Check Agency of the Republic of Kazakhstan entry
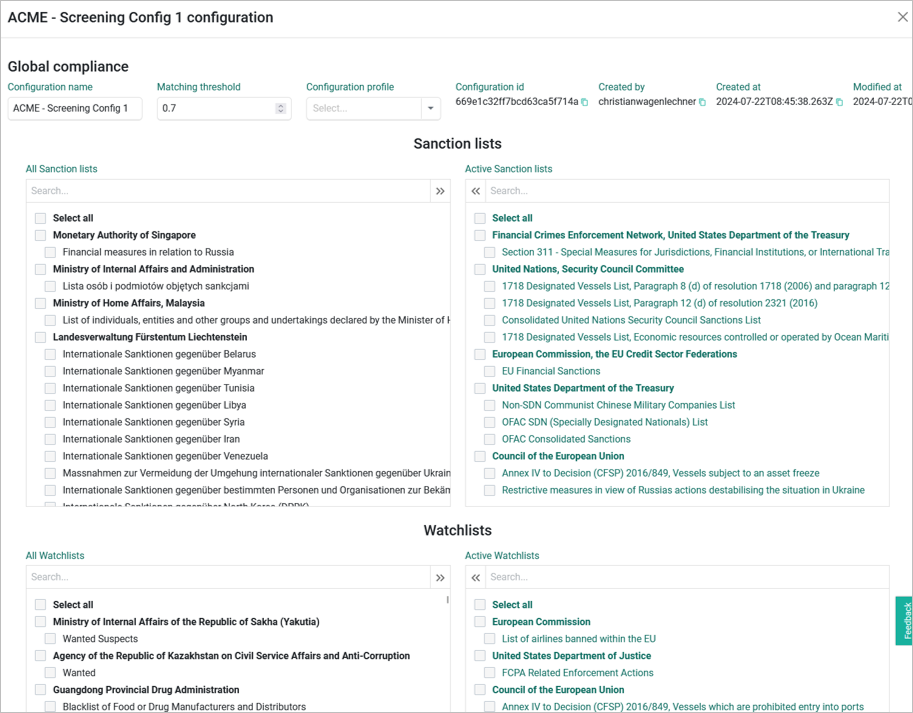Screen dimensions: 913x713 click(40, 656)
